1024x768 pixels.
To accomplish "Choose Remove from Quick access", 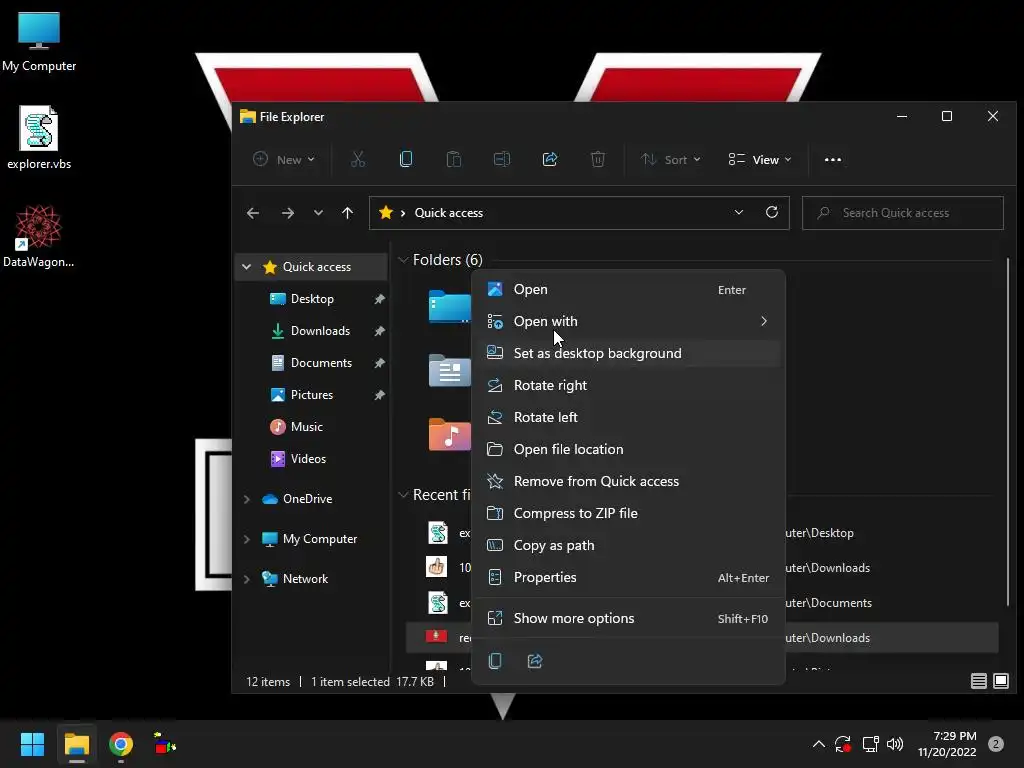I will point(628,481).
